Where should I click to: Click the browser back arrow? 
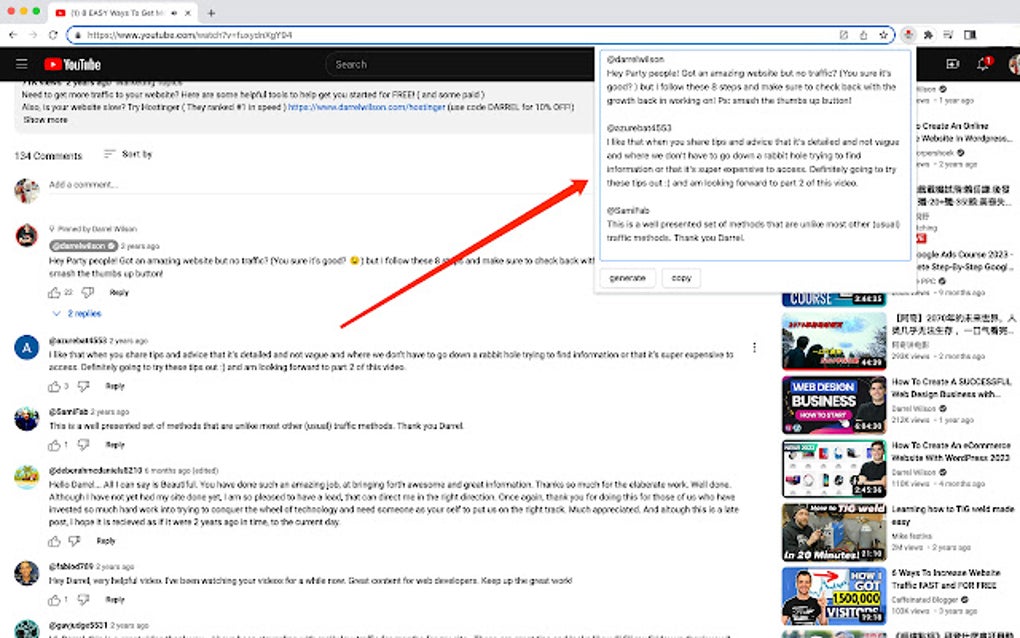pyautogui.click(x=13, y=34)
